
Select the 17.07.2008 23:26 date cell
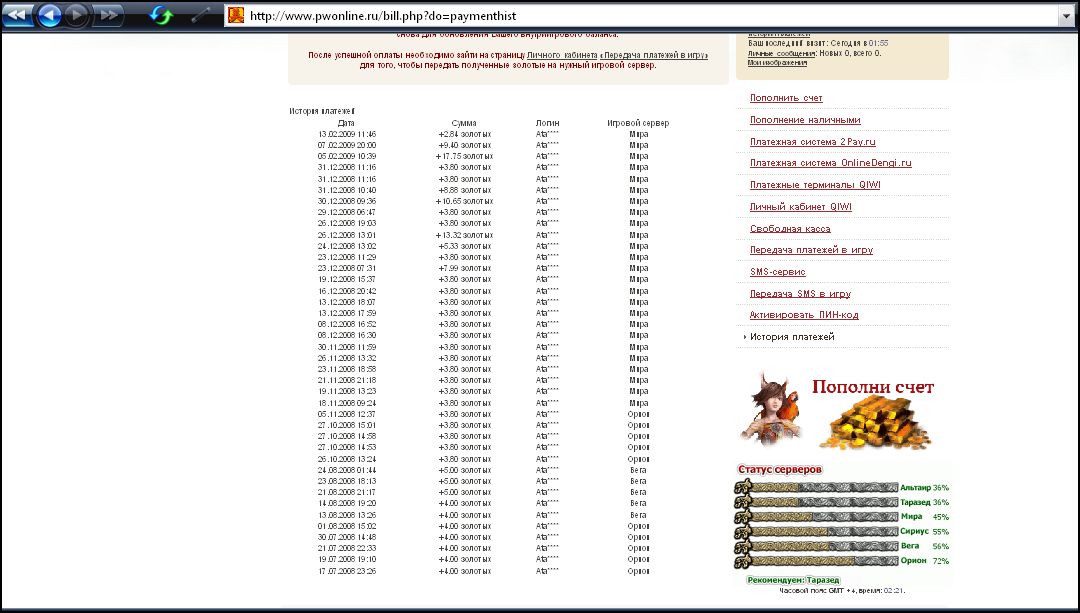pyautogui.click(x=346, y=571)
